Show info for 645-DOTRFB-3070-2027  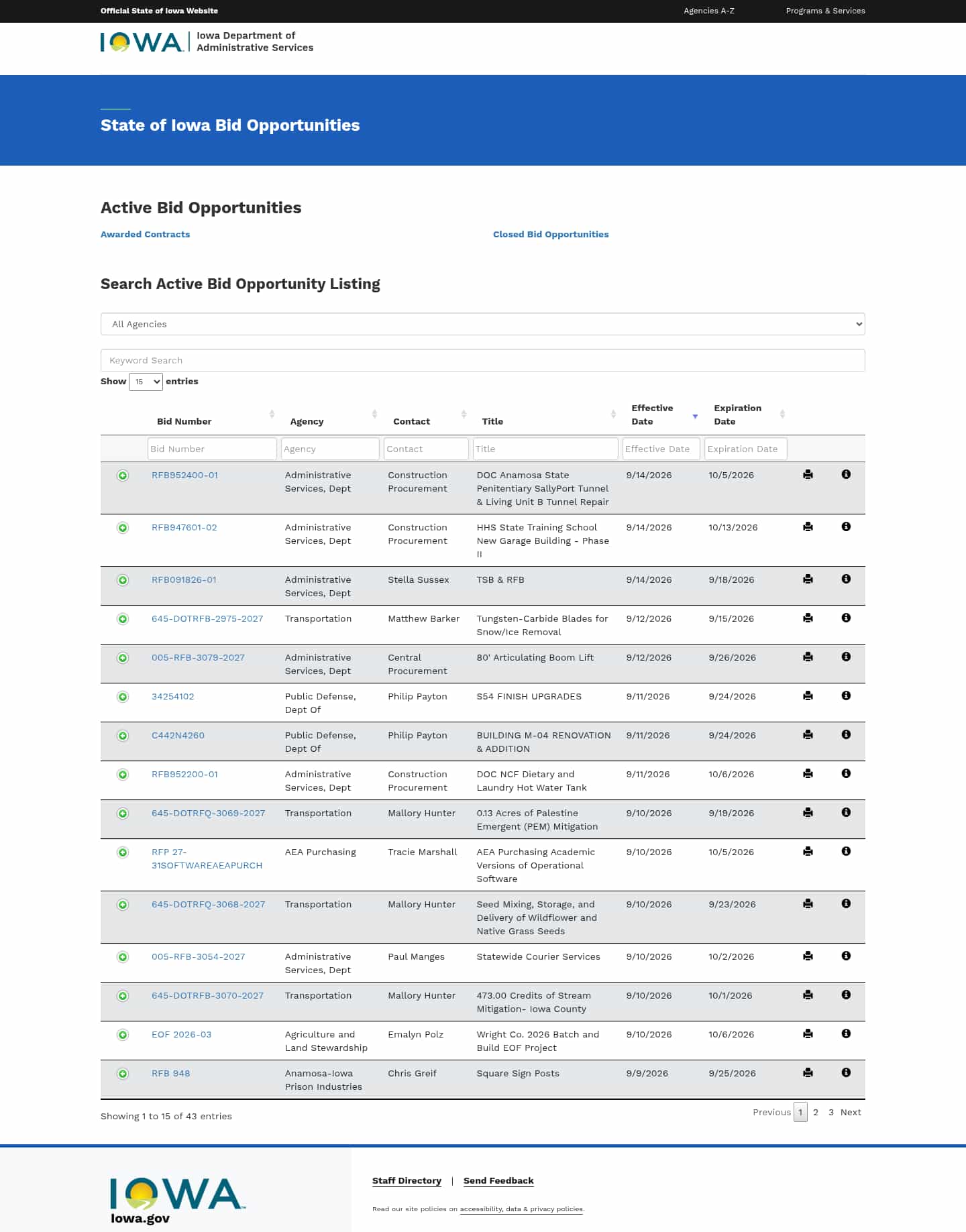pos(846,995)
